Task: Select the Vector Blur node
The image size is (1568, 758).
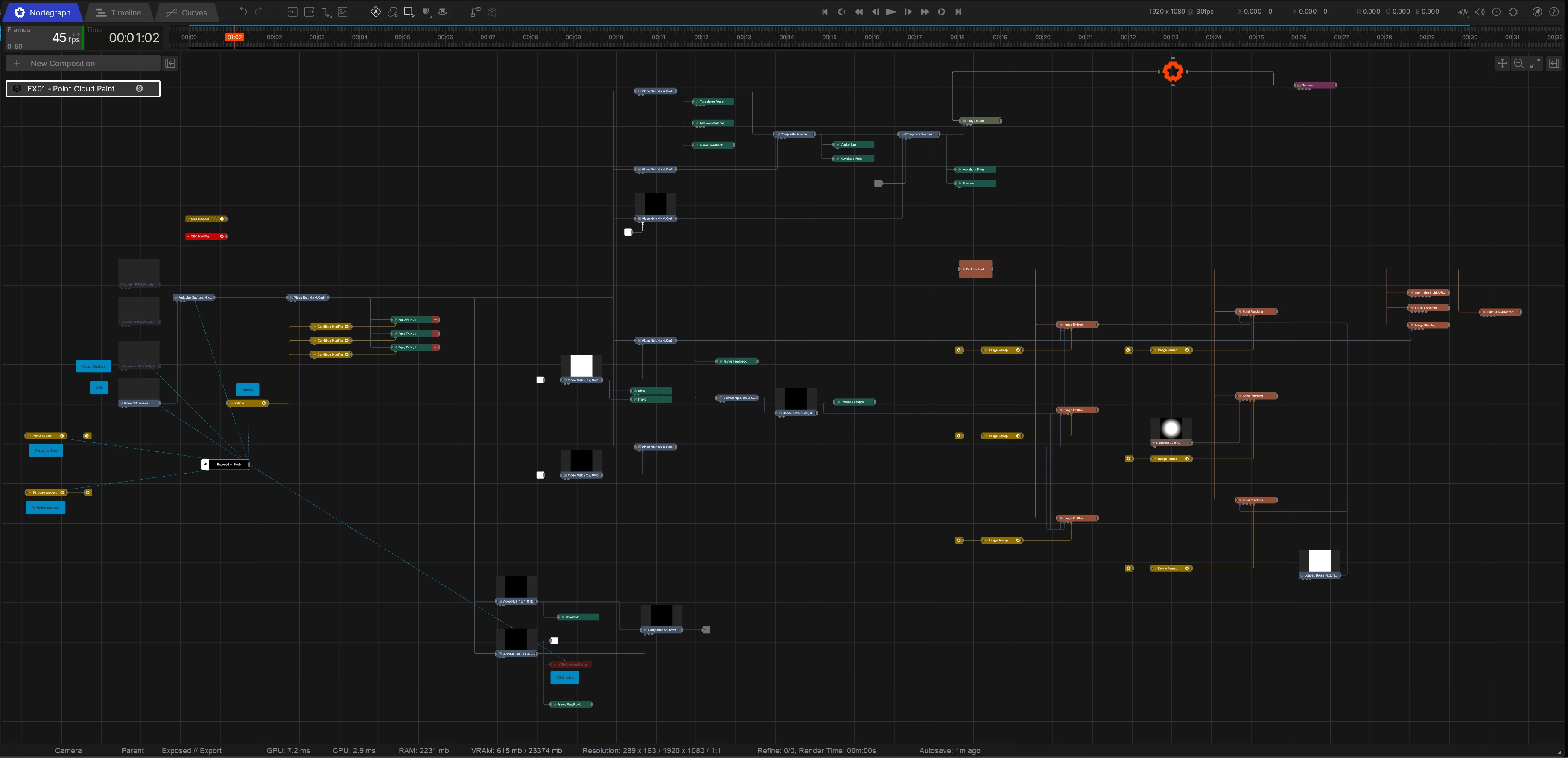Action: [x=853, y=145]
